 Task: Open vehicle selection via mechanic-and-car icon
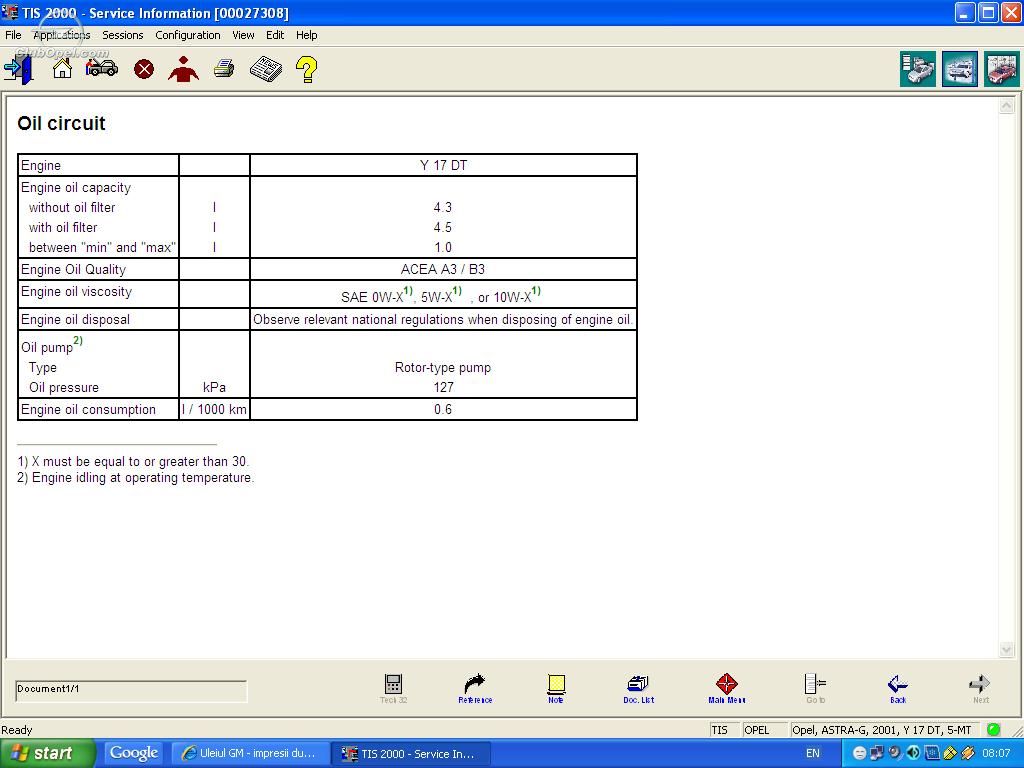tap(102, 68)
